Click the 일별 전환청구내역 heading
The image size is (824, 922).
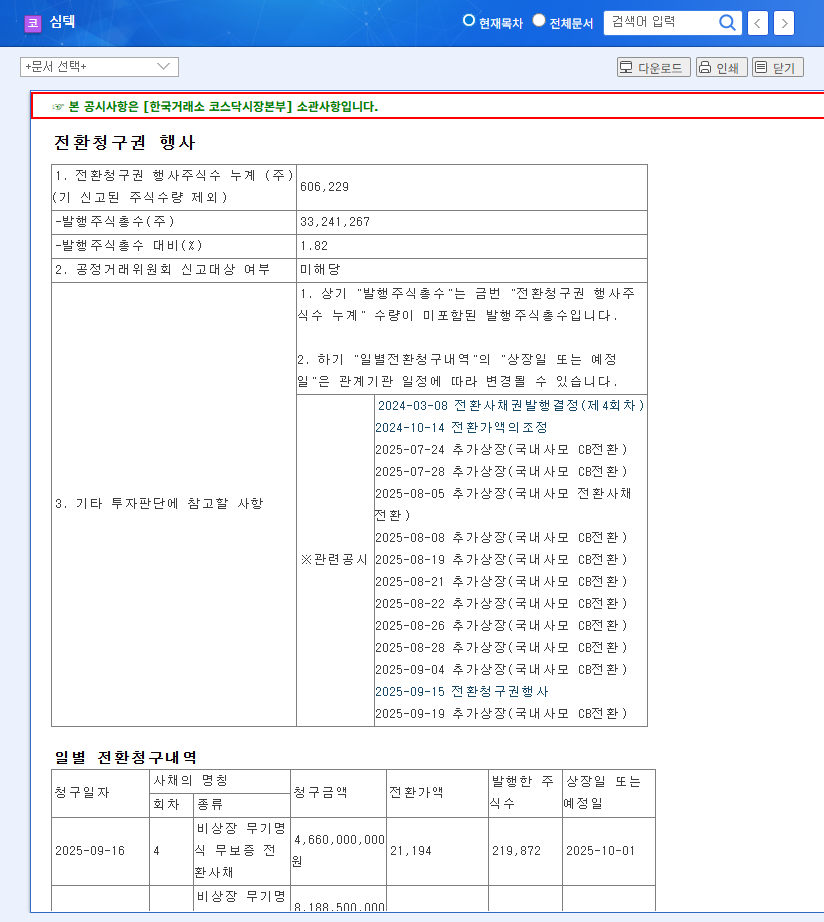coord(126,757)
